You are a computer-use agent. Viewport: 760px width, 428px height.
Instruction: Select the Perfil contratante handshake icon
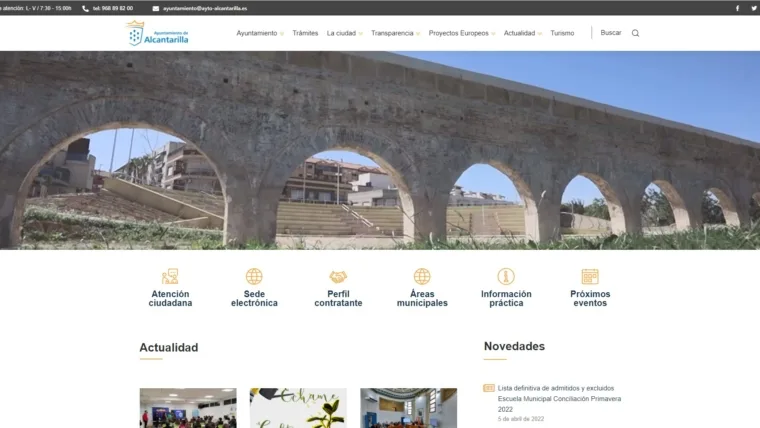click(x=338, y=277)
